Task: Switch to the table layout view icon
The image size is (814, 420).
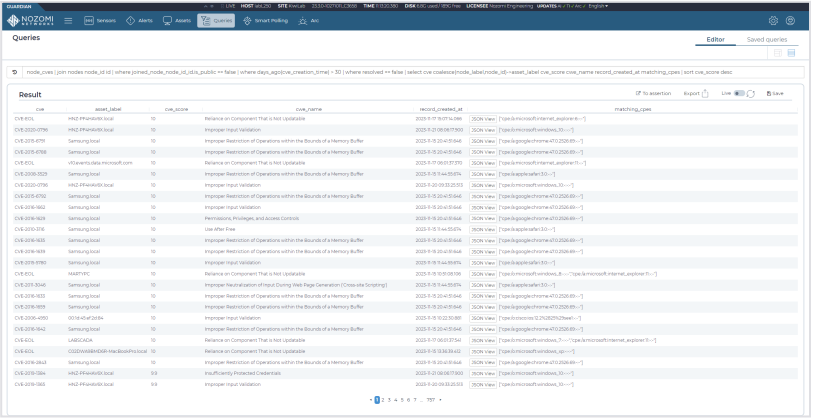Action: [x=777, y=52]
